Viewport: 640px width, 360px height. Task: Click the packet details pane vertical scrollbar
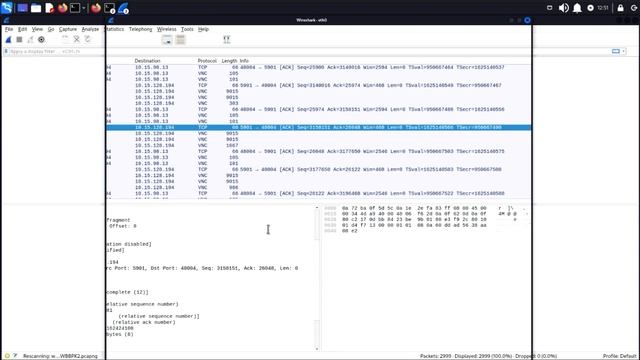(x=317, y=279)
